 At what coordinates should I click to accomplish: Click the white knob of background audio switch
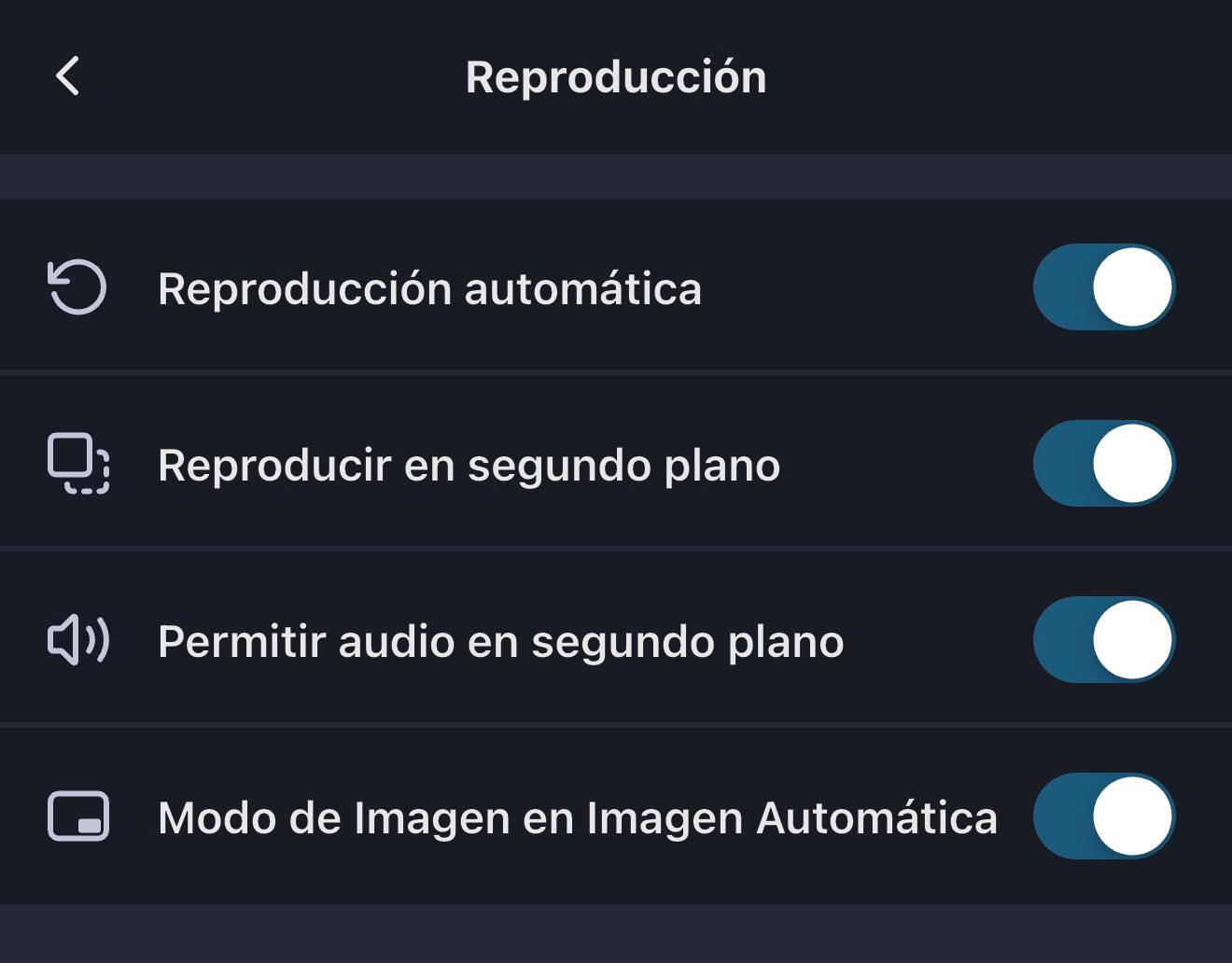[1132, 639]
